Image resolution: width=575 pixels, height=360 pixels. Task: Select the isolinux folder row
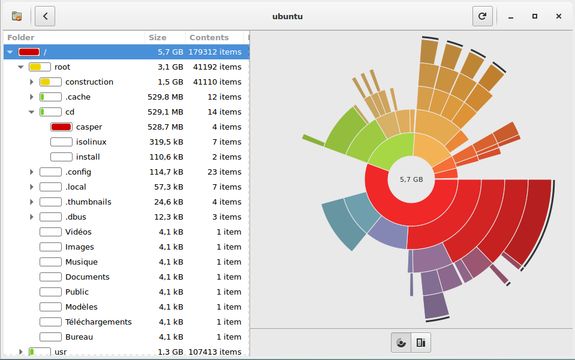click(x=126, y=142)
